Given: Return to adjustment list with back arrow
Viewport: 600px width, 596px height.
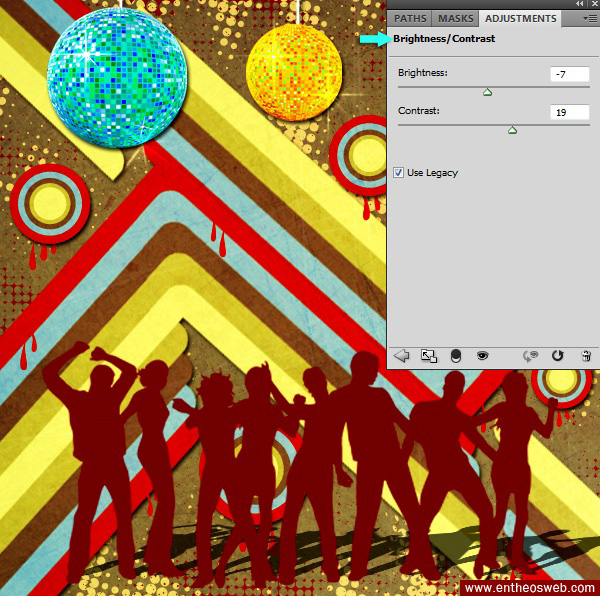Looking at the screenshot, I should click(x=401, y=356).
